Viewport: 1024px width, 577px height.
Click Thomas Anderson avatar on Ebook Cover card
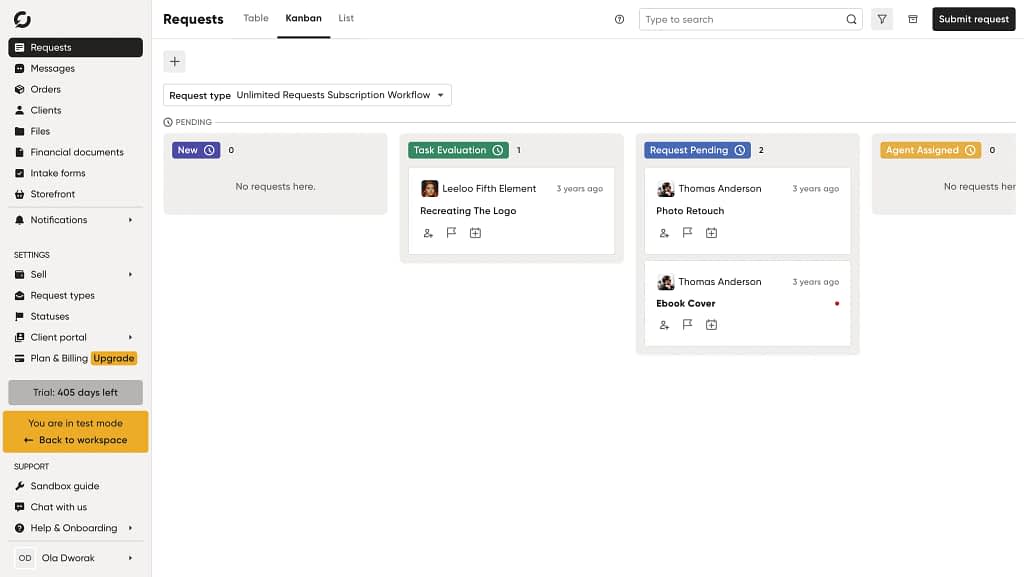tap(665, 282)
